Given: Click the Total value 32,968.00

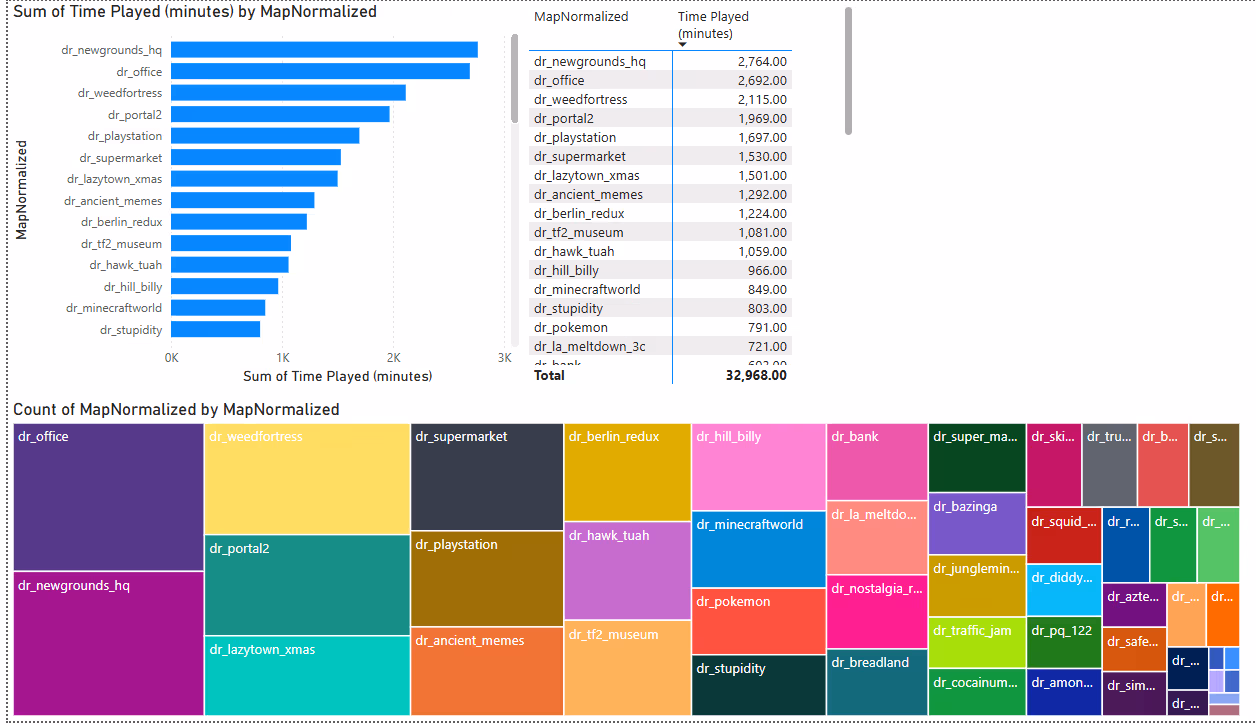Looking at the screenshot, I should (756, 375).
